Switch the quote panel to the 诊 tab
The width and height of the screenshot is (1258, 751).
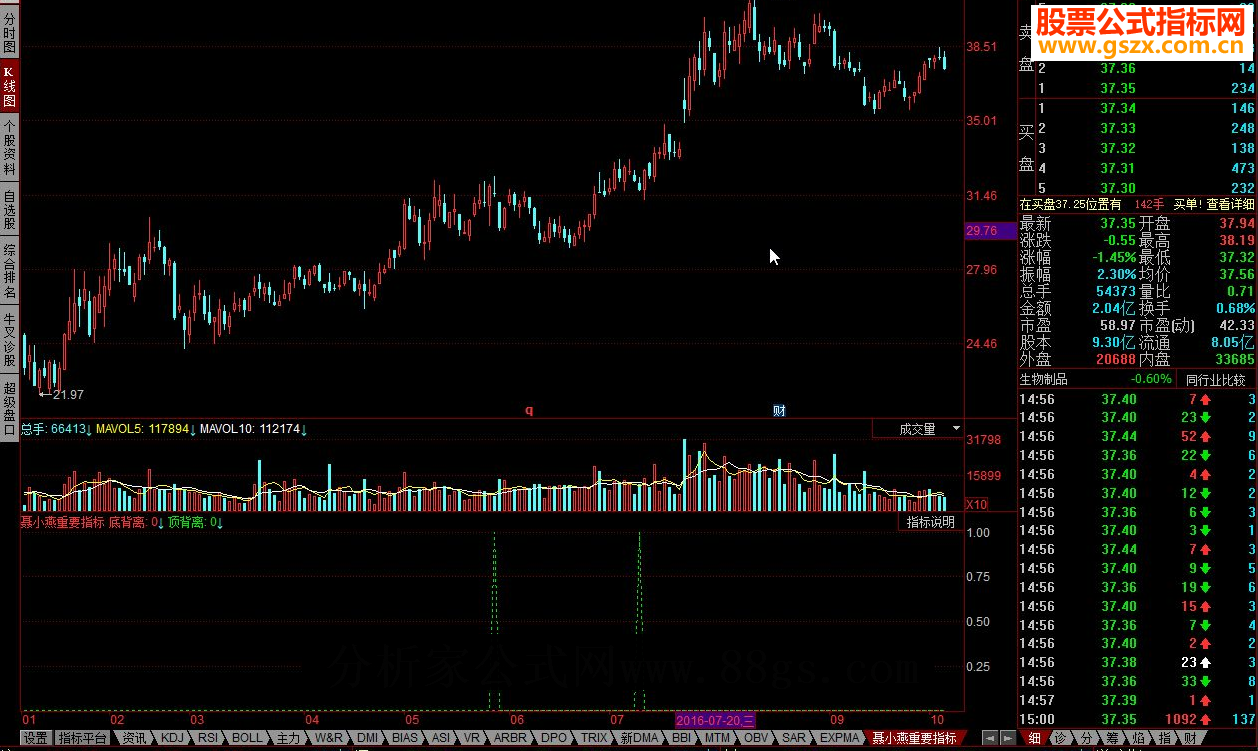[1060, 738]
